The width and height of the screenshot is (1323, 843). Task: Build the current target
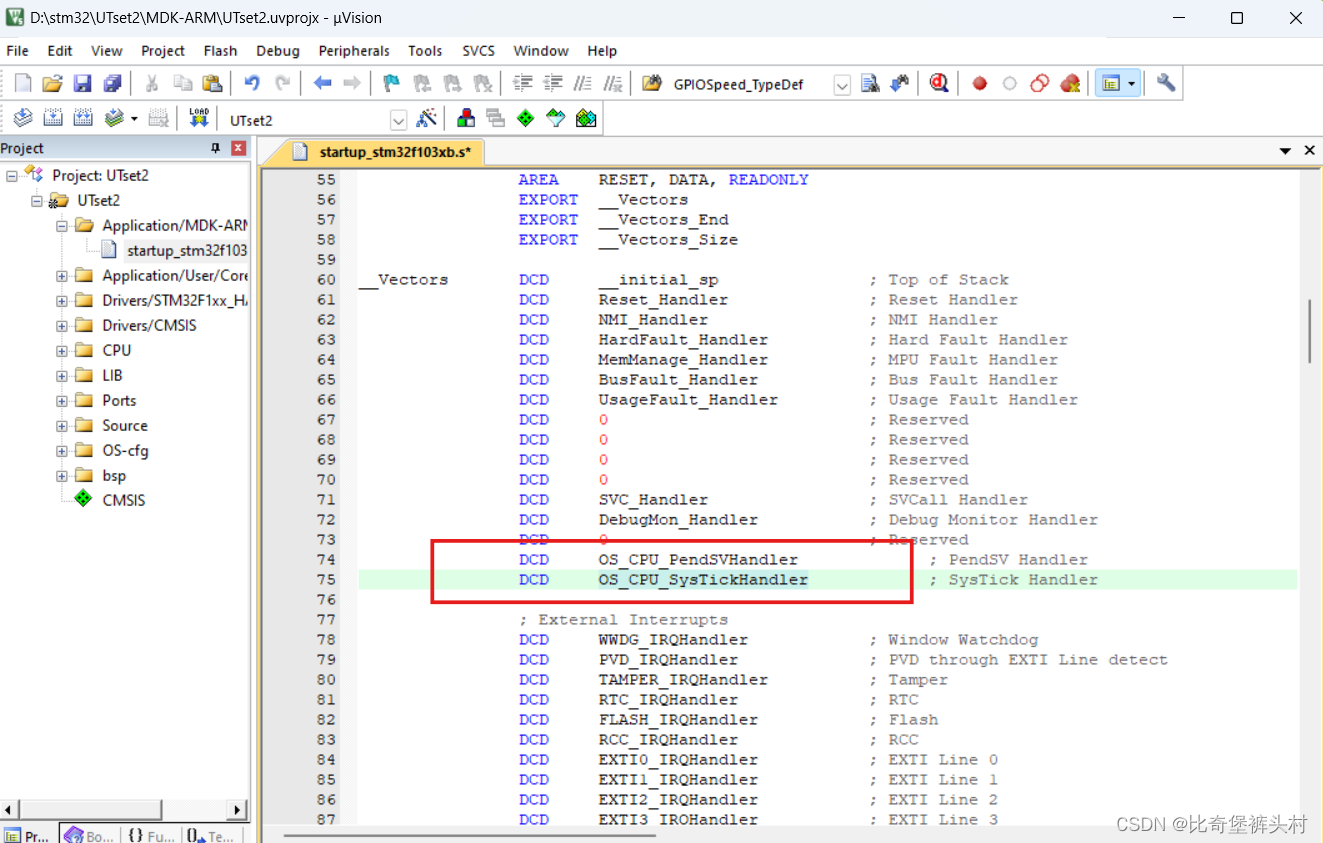(52, 118)
